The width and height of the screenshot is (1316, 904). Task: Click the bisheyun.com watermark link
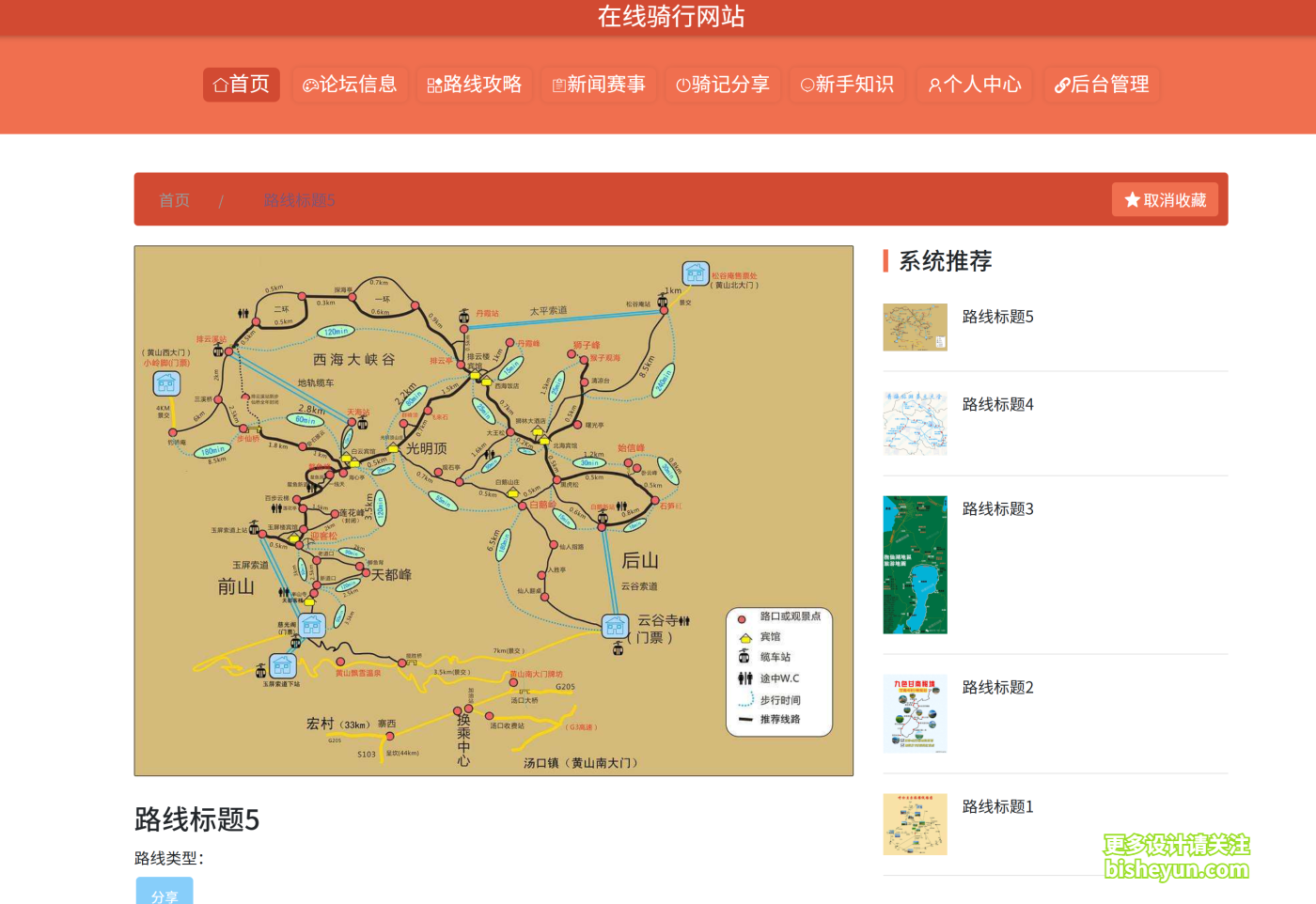click(1179, 870)
